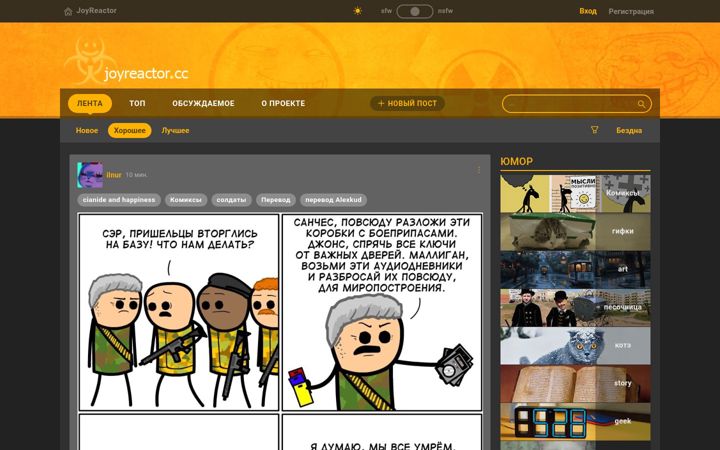
Task: Click the перевод Alexkud tag
Action: click(333, 200)
